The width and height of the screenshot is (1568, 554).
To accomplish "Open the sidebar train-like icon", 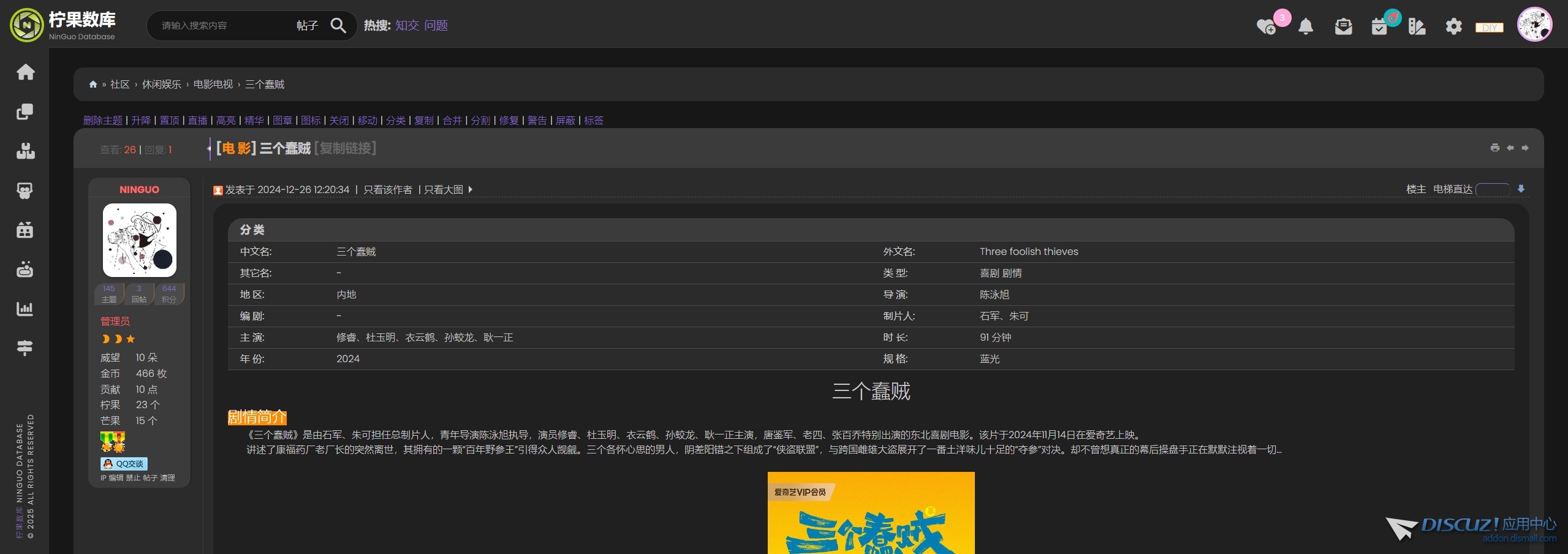I will tap(25, 191).
